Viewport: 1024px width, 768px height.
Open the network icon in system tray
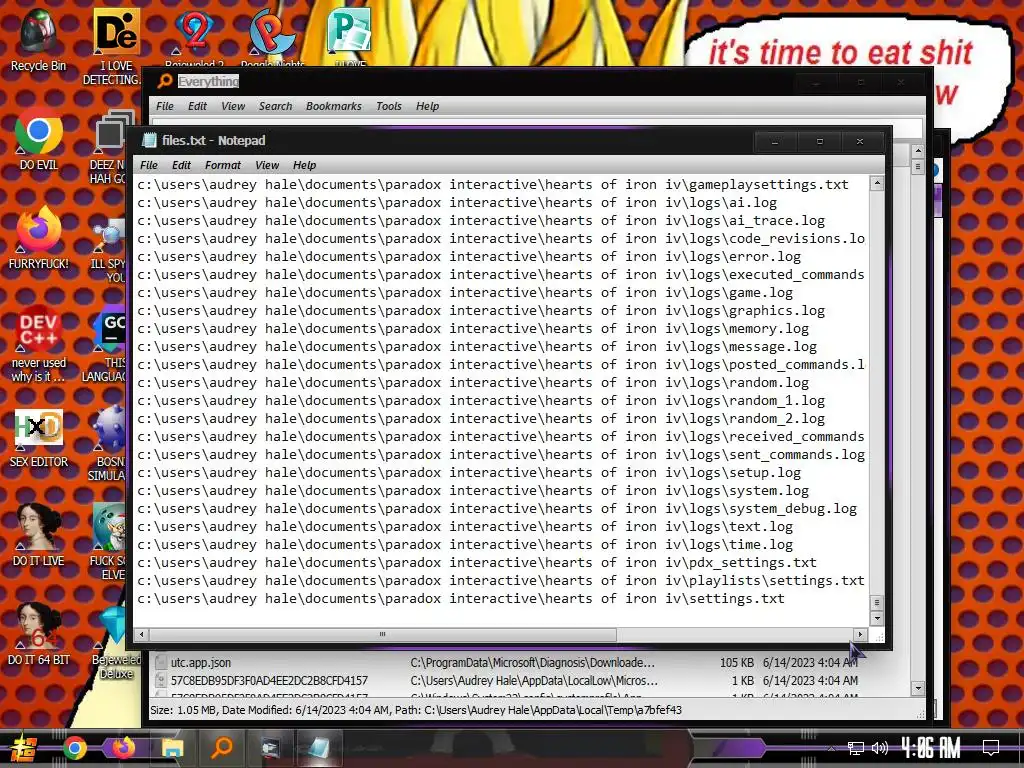click(x=856, y=748)
